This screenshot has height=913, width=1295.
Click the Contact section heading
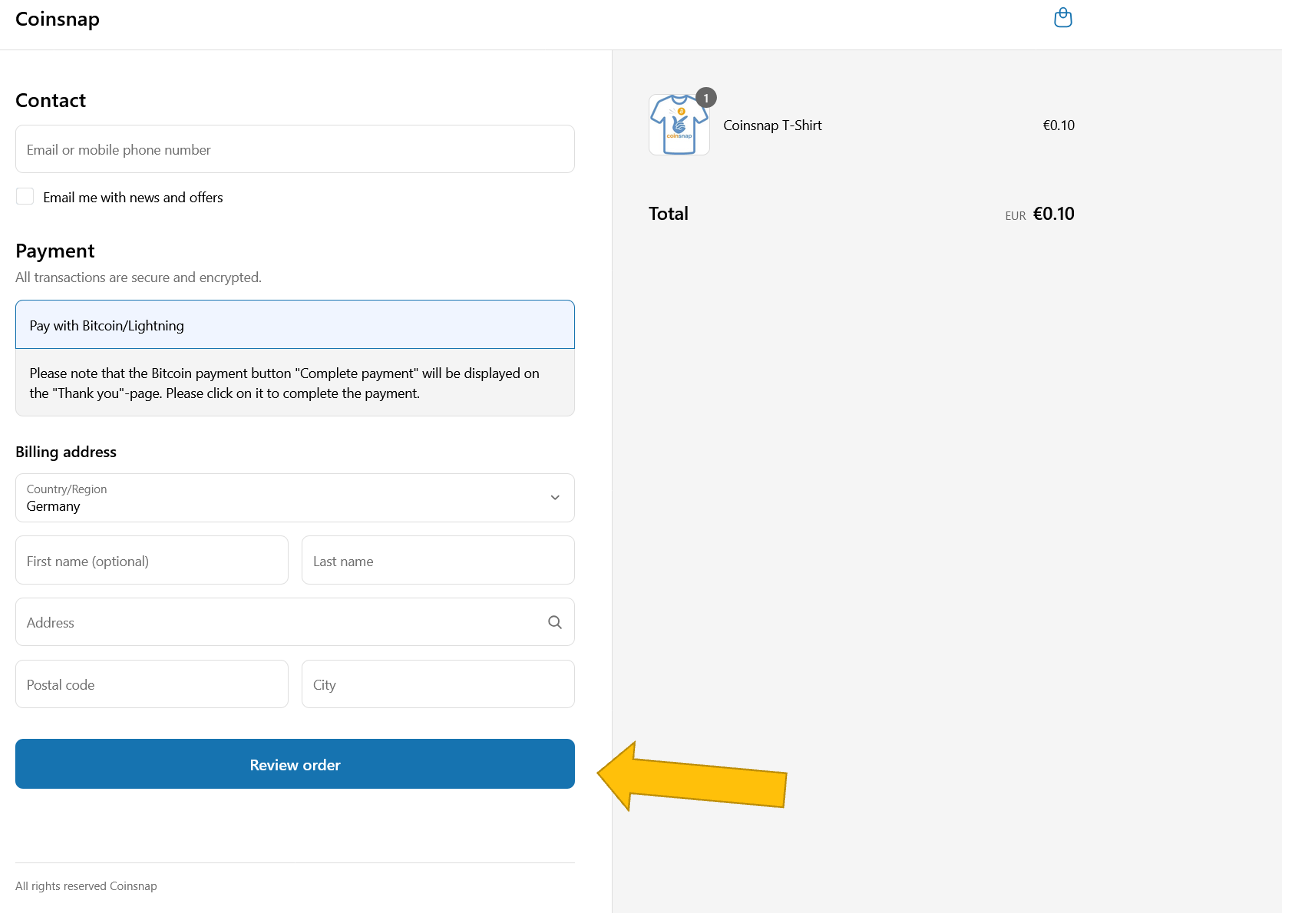50,100
